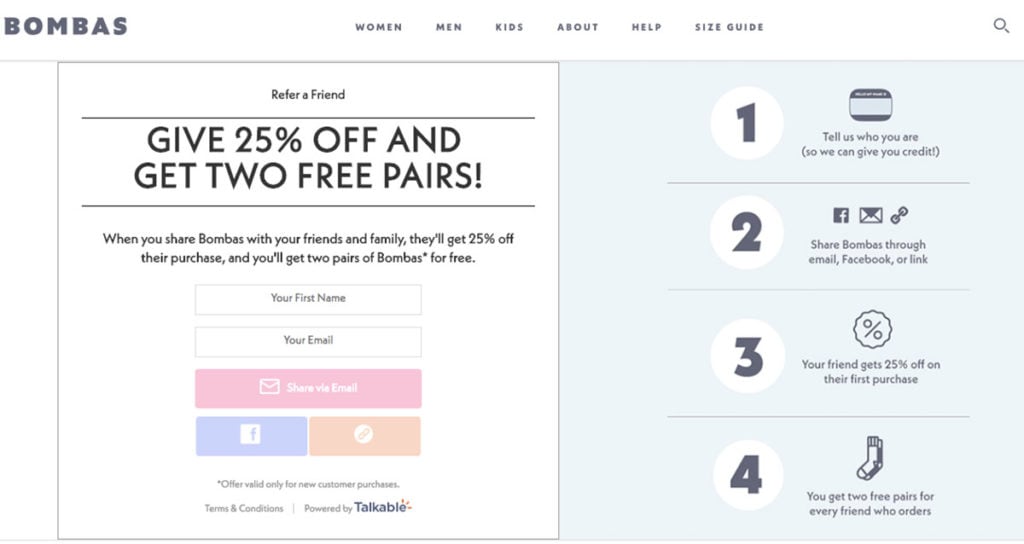Go to the Kids section
The width and height of the screenshot is (1024, 544).
click(x=509, y=27)
